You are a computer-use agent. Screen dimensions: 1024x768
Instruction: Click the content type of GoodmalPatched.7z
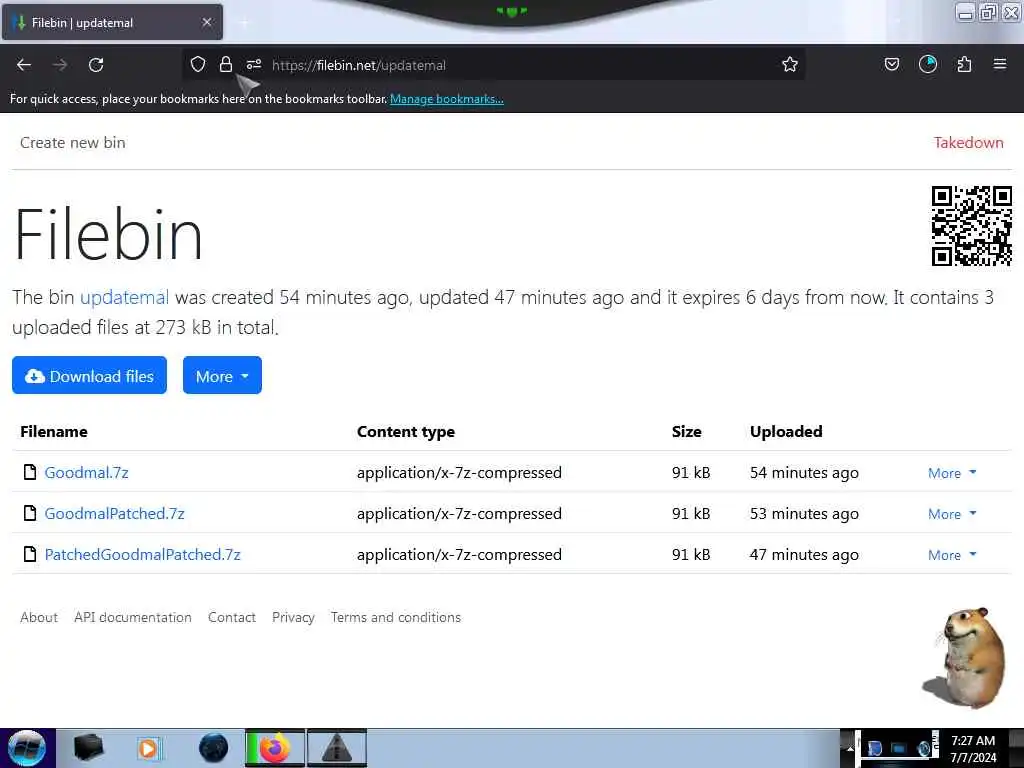click(x=459, y=513)
